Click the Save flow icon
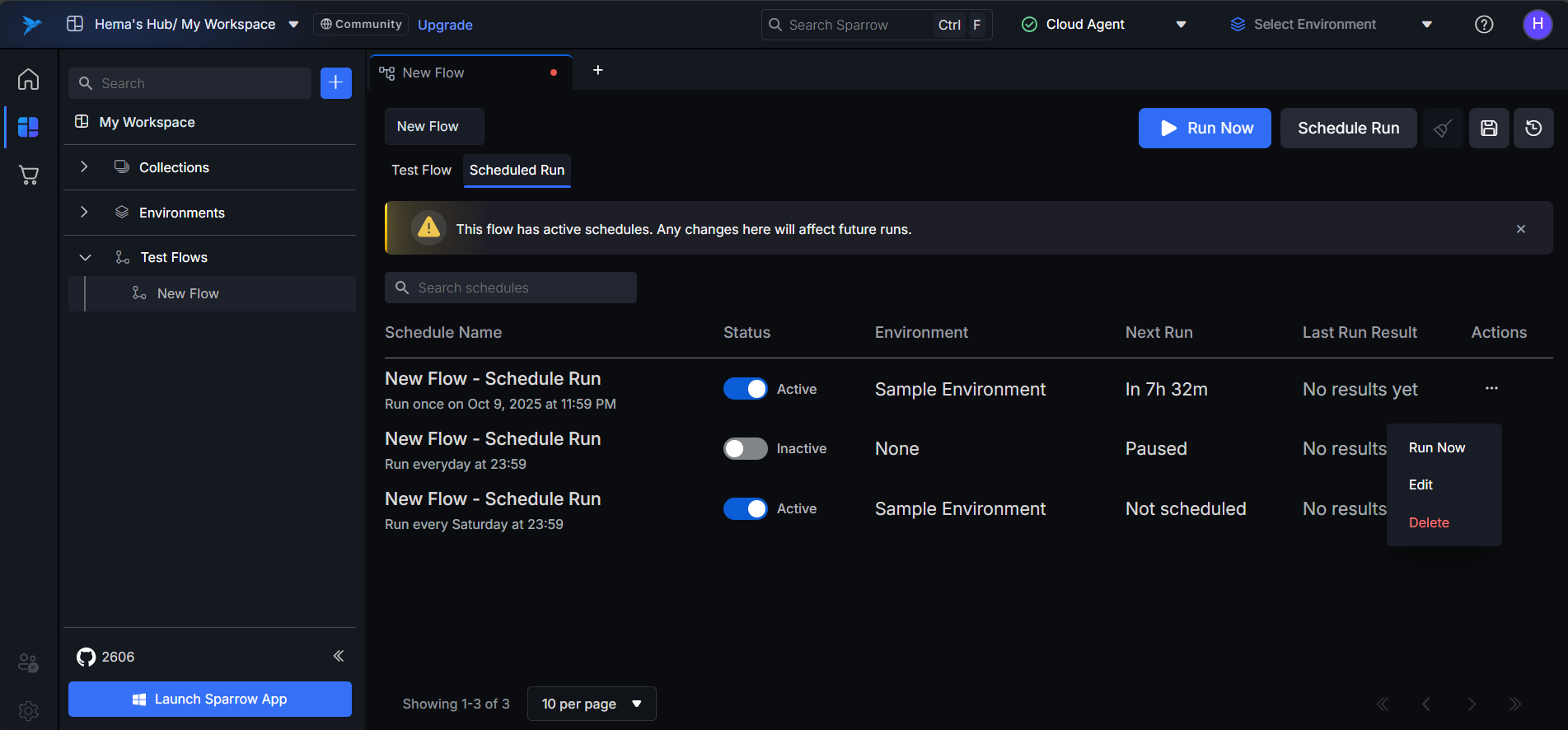Screen dimensions: 1568x730 click(1489, 128)
